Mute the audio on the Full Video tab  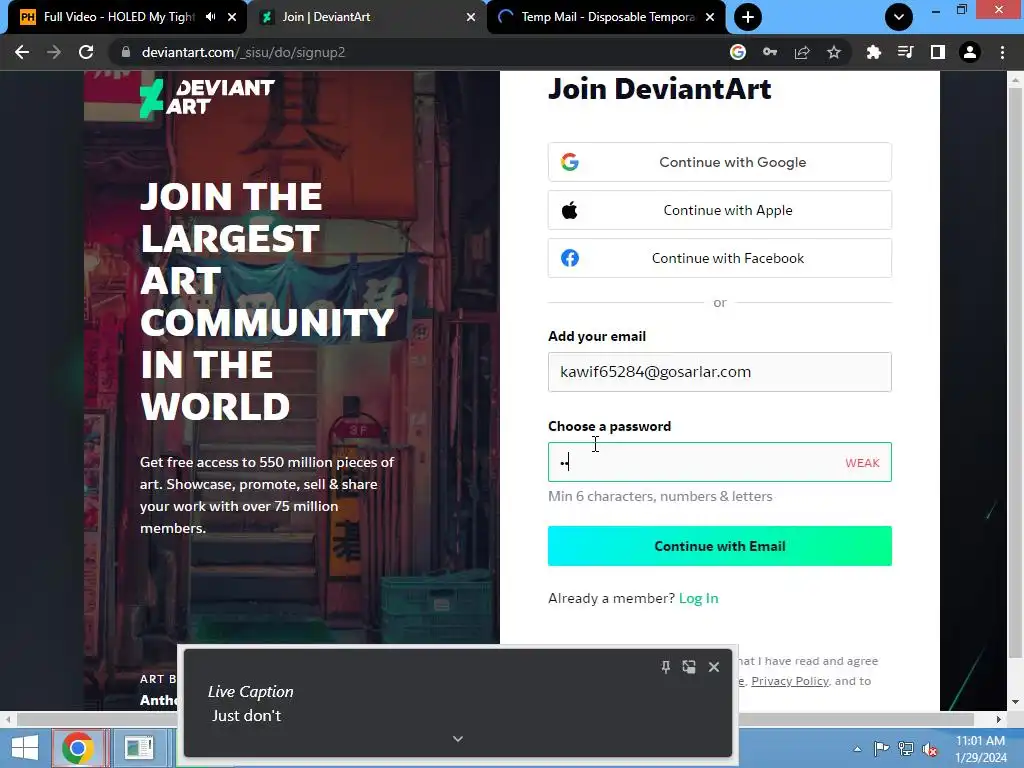coord(210,17)
